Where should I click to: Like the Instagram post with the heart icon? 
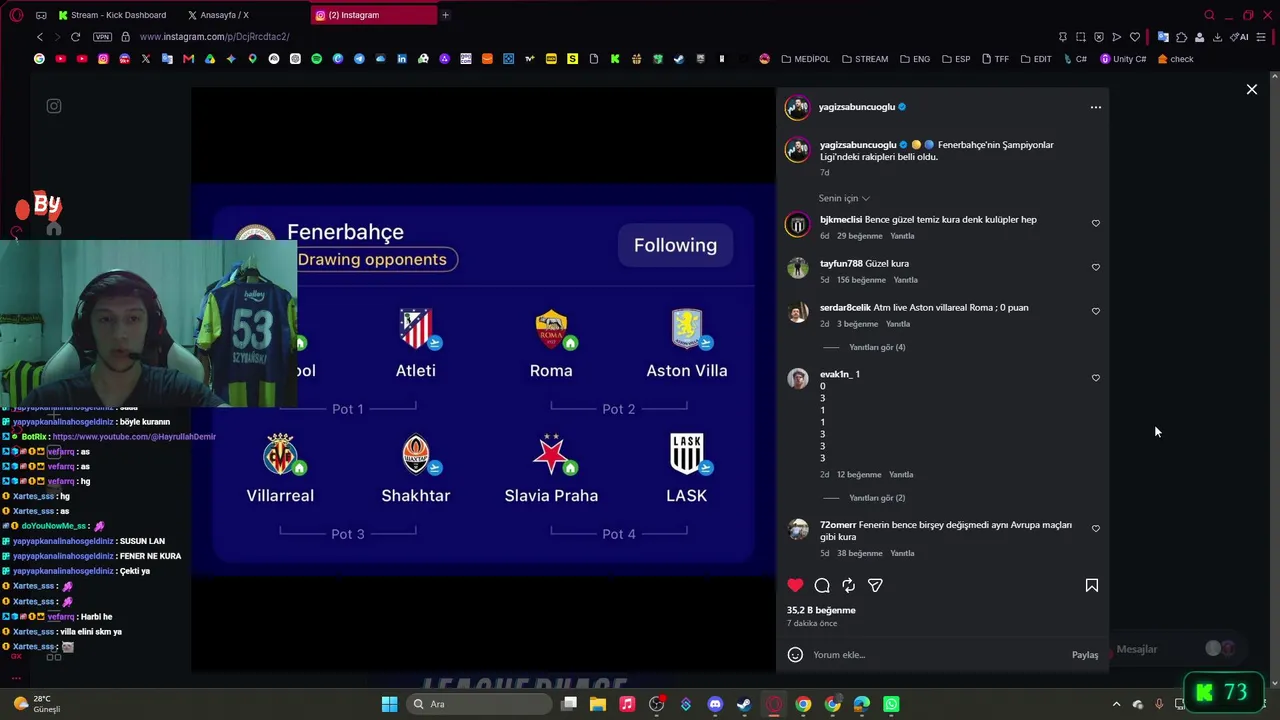[x=795, y=585]
